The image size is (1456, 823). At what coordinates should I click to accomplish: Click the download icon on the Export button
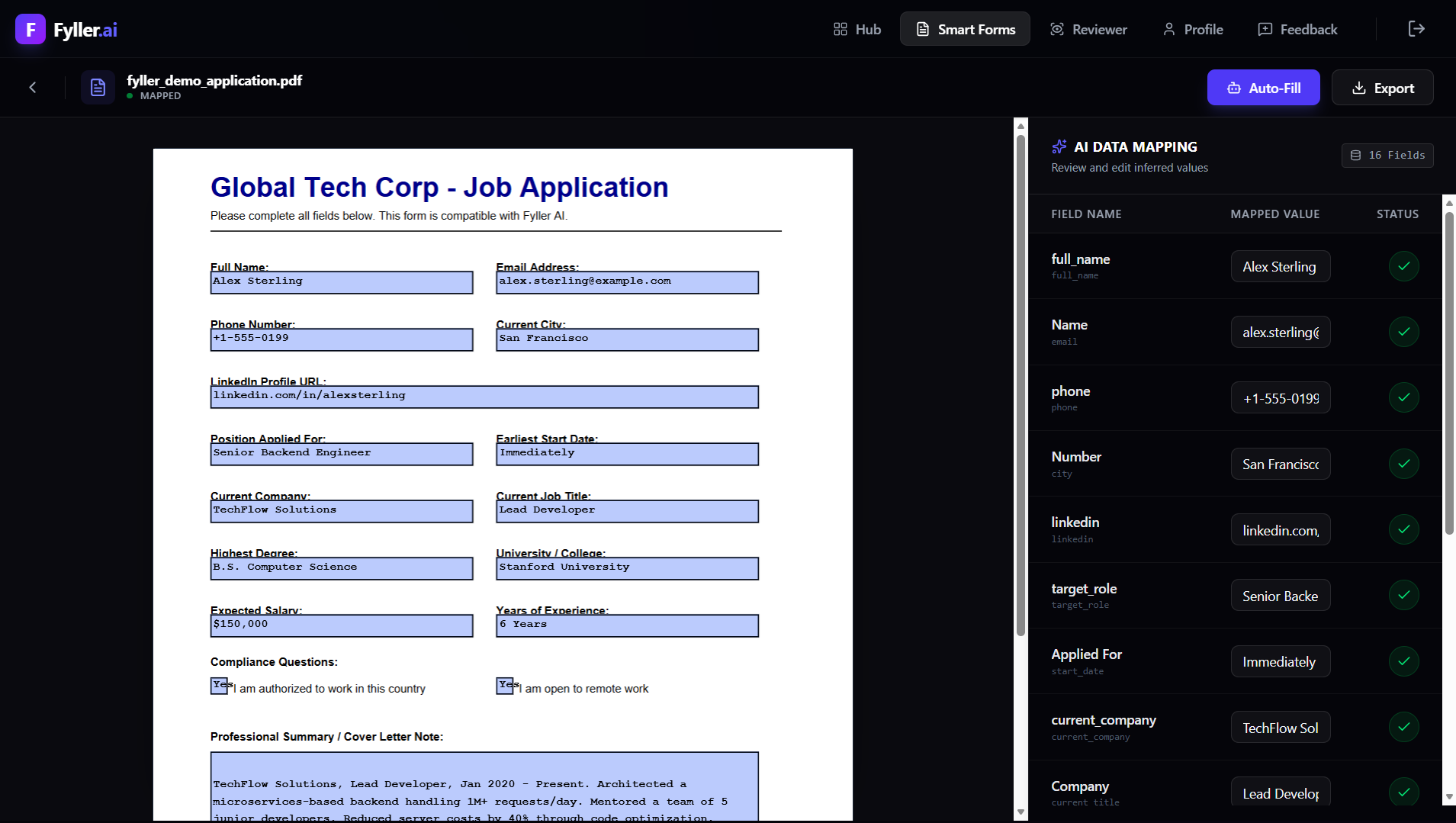tap(1358, 88)
